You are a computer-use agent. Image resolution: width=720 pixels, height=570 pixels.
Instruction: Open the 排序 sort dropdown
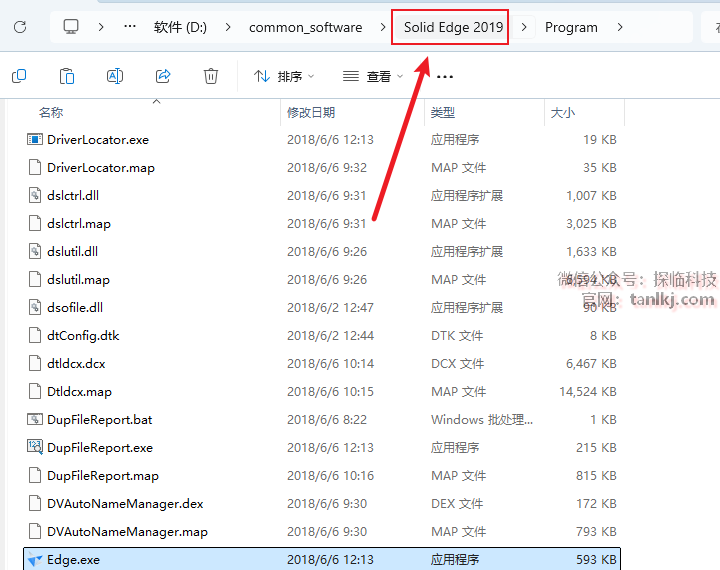[x=284, y=76]
